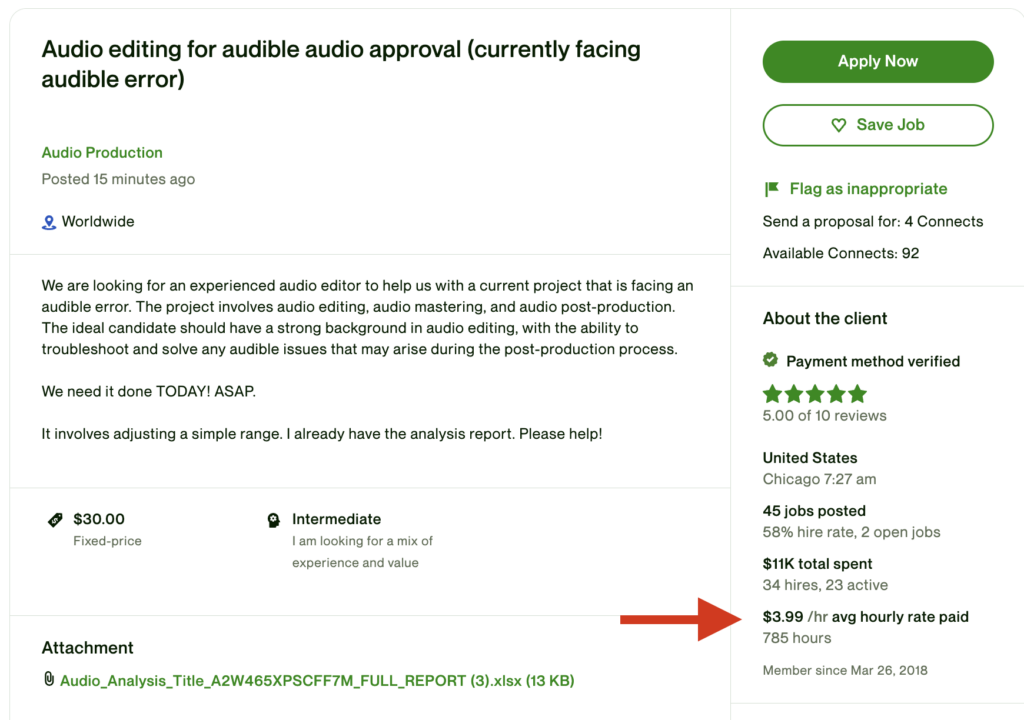The width and height of the screenshot is (1024, 720).
Task: Click the Apply Now button
Action: point(877,62)
